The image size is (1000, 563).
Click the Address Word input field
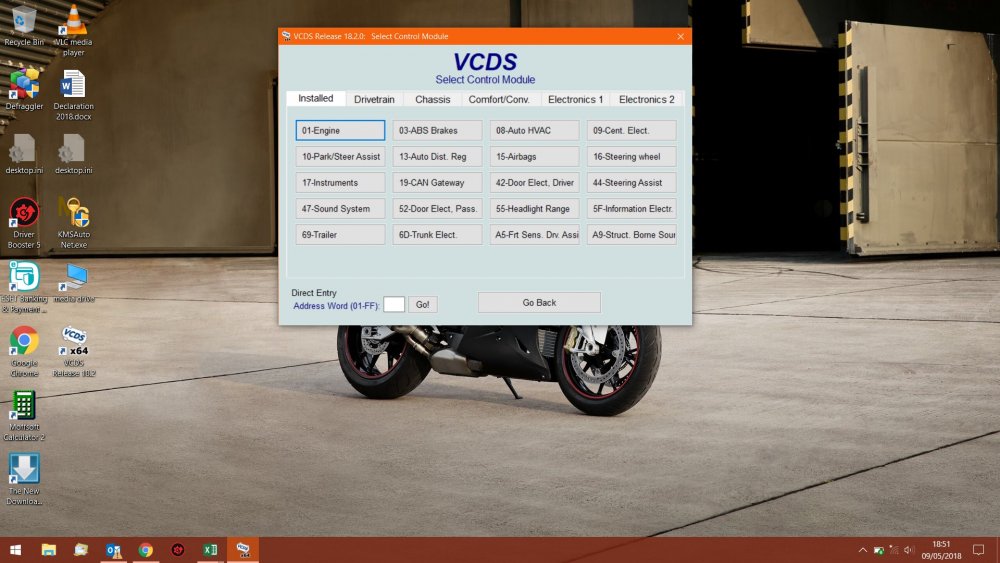coord(393,305)
